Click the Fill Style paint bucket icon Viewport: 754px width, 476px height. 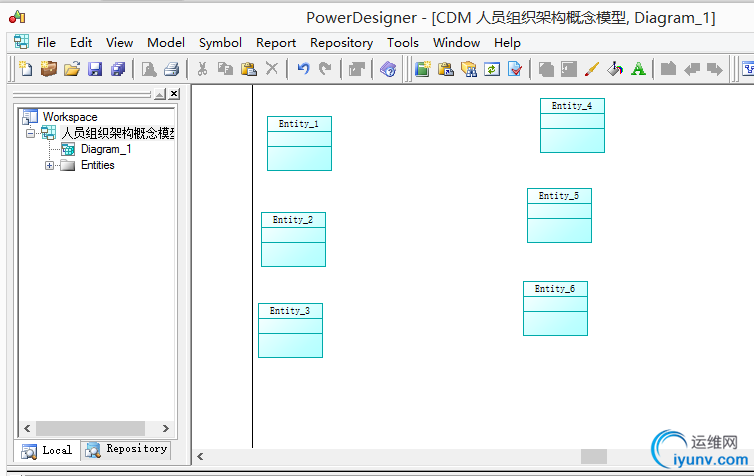point(615,69)
